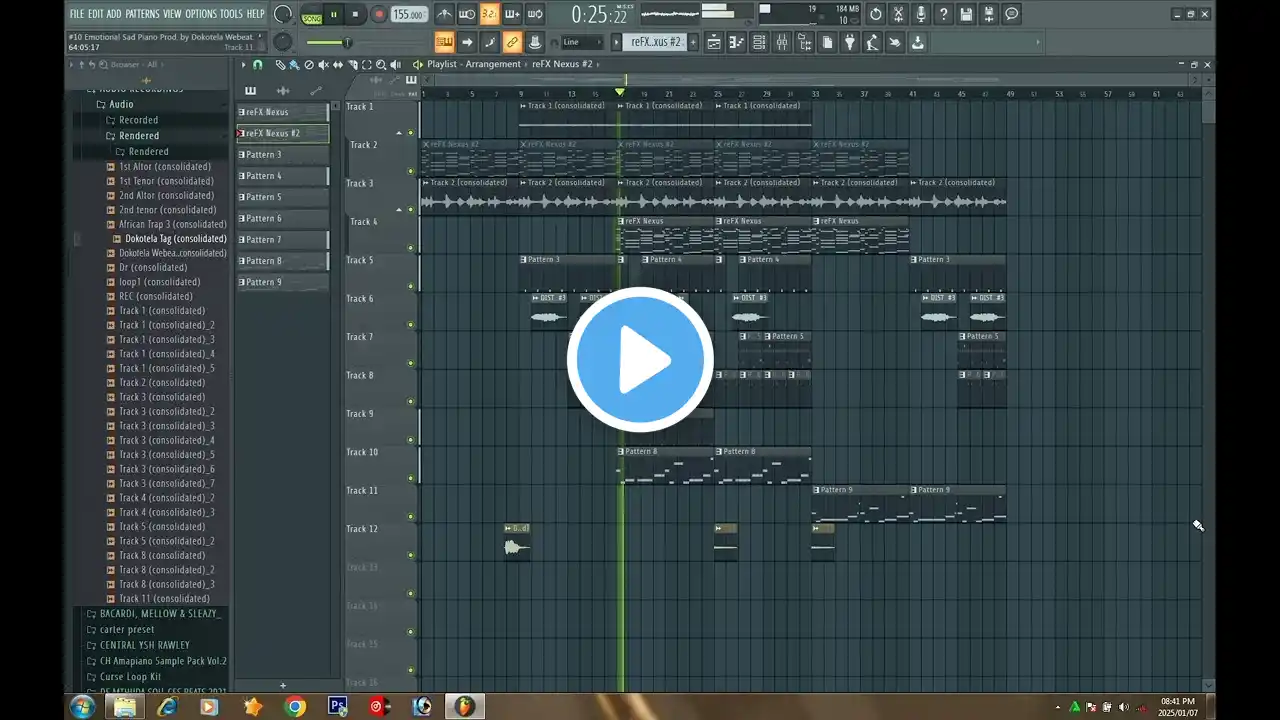Select the delete tool in Playlist toolbar
Viewport: 1280px width, 720px height.
pyautogui.click(x=309, y=64)
